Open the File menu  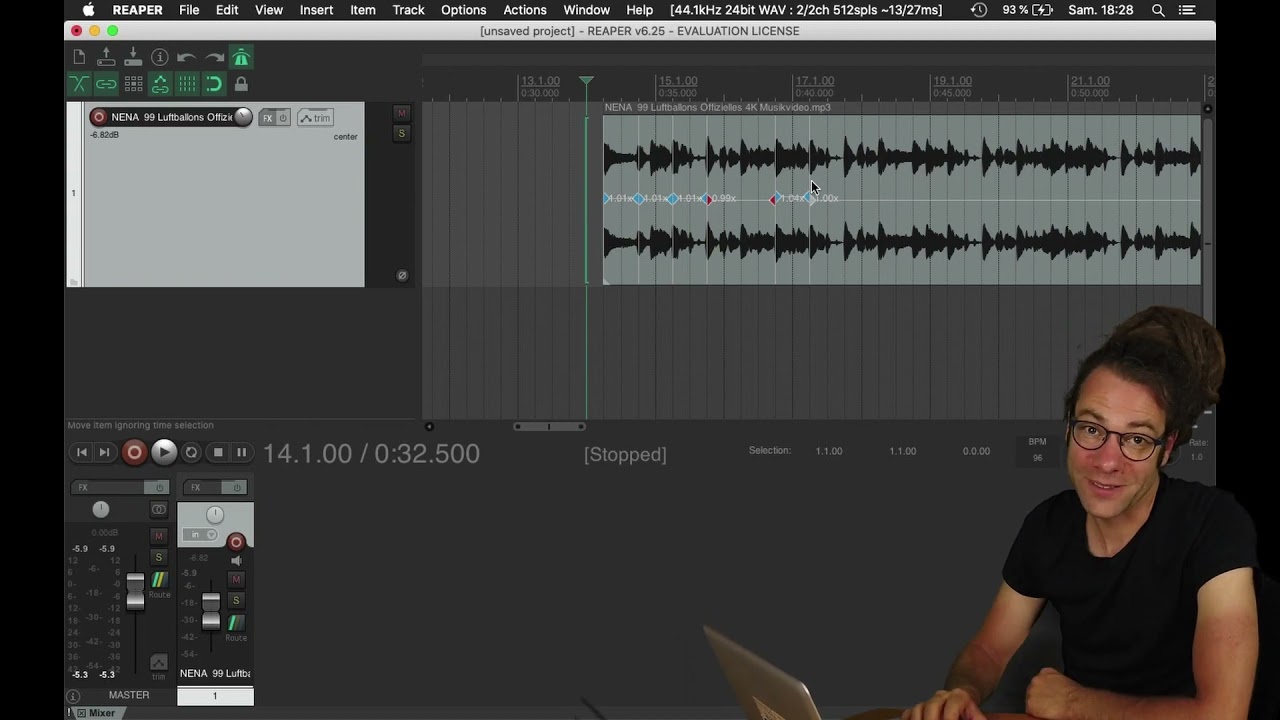point(189,10)
